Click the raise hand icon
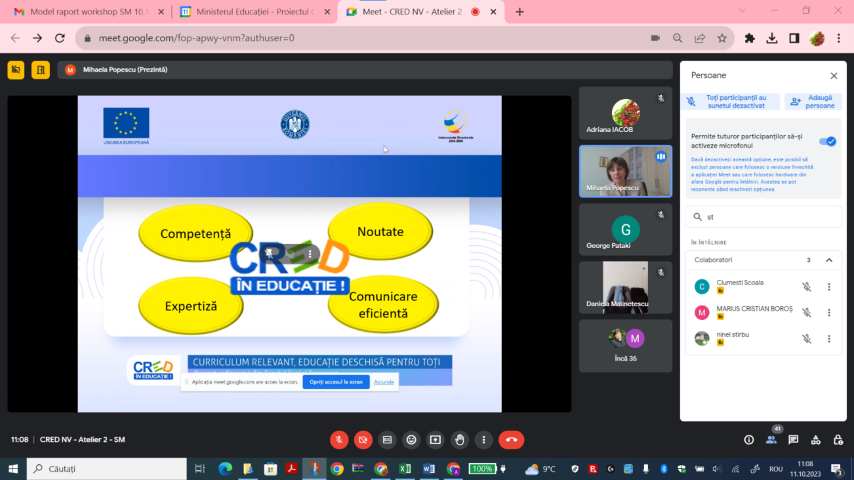The height and width of the screenshot is (480, 854). (459, 439)
